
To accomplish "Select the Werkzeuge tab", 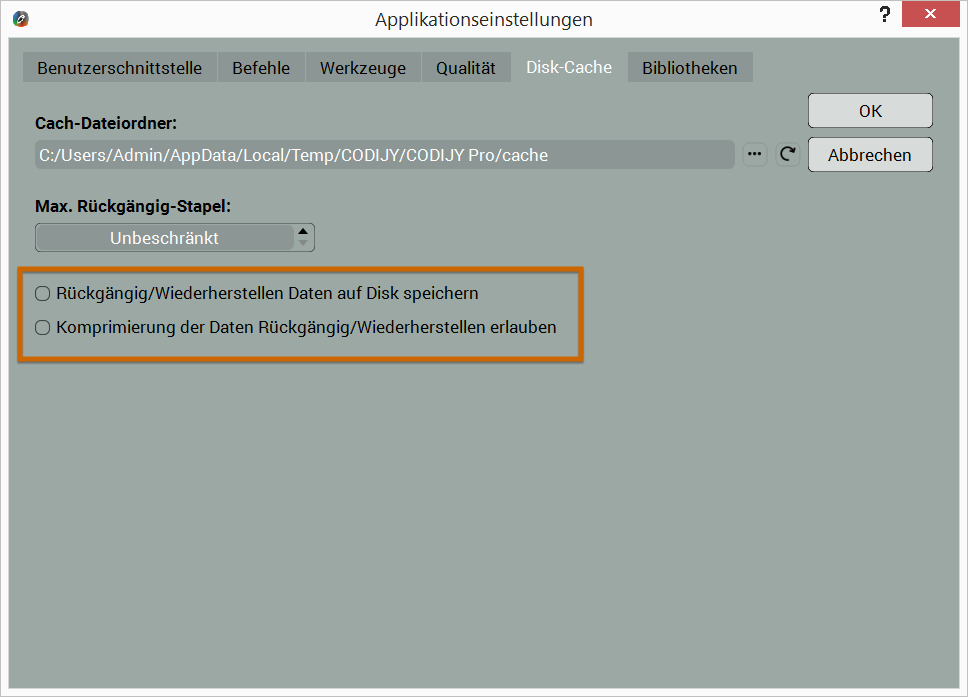I will point(363,68).
